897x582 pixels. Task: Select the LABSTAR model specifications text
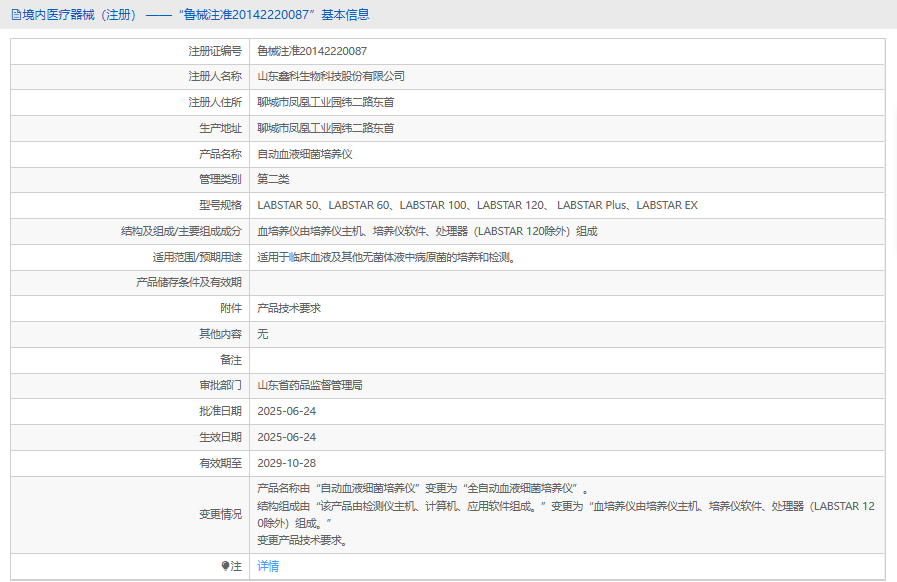477,205
